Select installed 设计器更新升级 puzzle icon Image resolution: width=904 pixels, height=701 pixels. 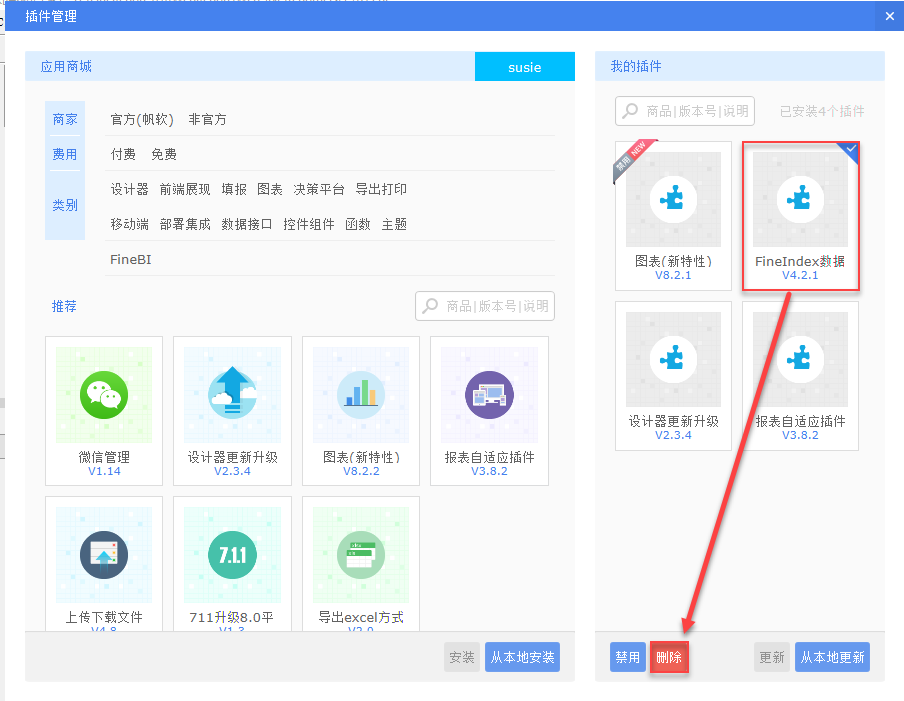tap(673, 360)
